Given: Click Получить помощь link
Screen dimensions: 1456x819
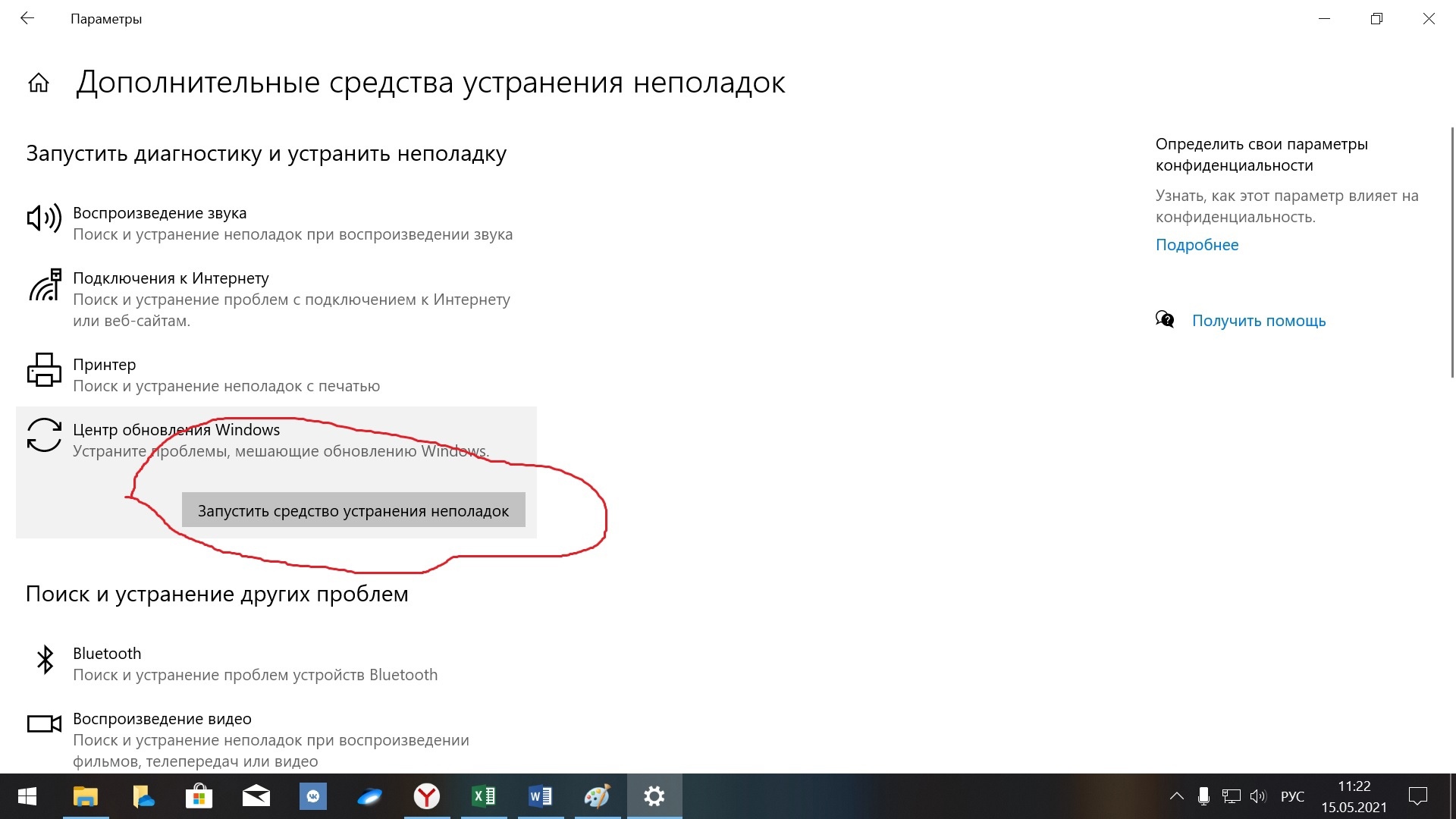Looking at the screenshot, I should (1259, 320).
